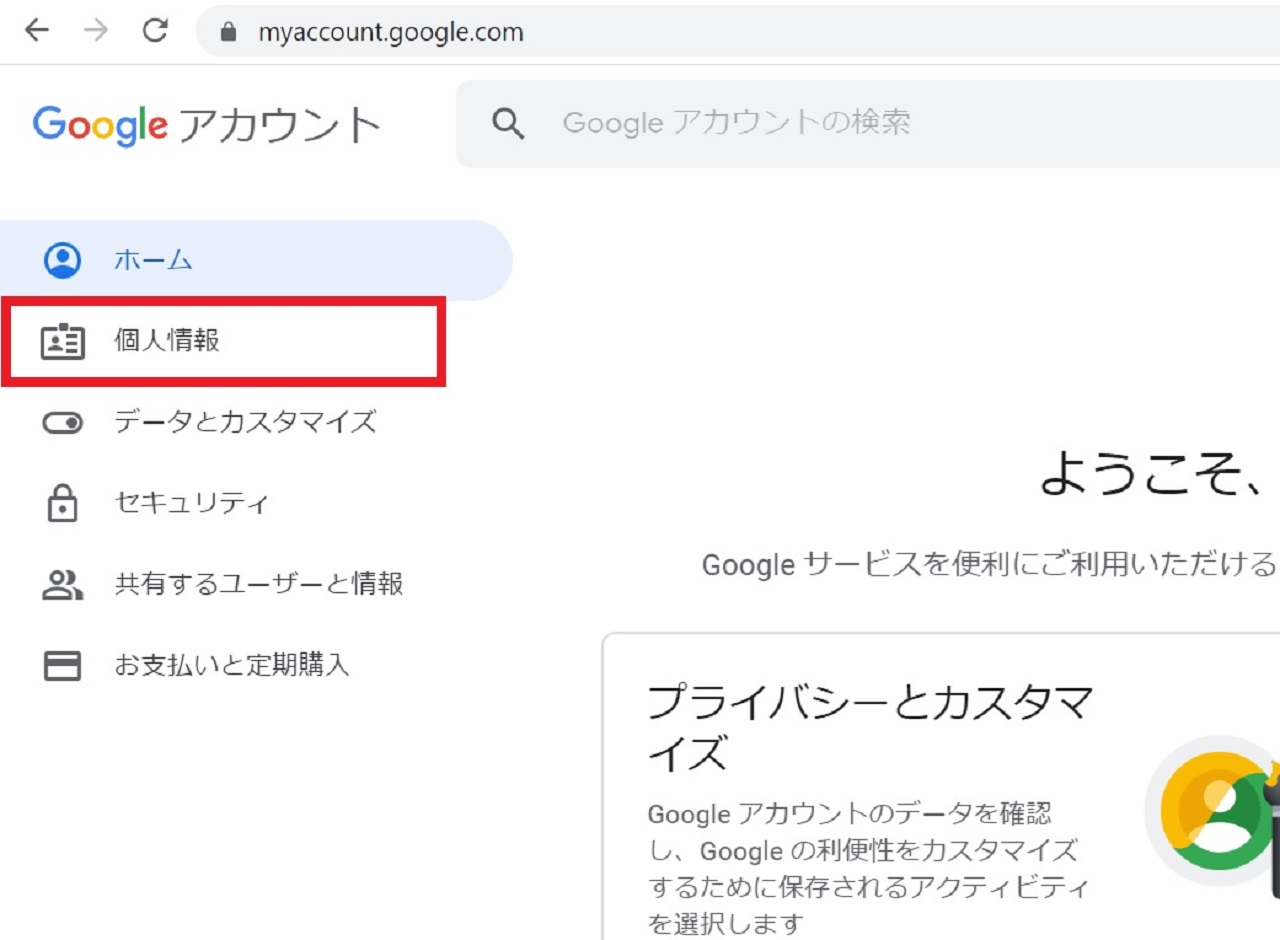Viewport: 1280px width, 940px height.
Task: Click the browser forward arrow
Action: pos(96,31)
